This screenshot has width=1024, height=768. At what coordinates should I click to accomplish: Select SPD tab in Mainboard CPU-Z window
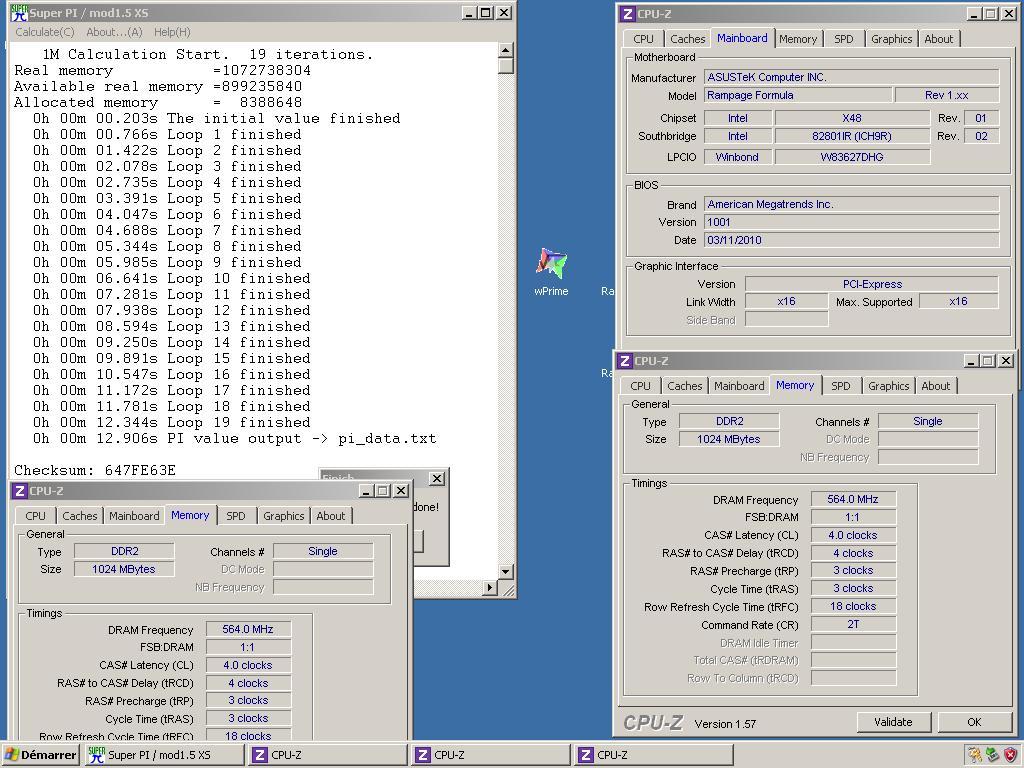[x=844, y=39]
